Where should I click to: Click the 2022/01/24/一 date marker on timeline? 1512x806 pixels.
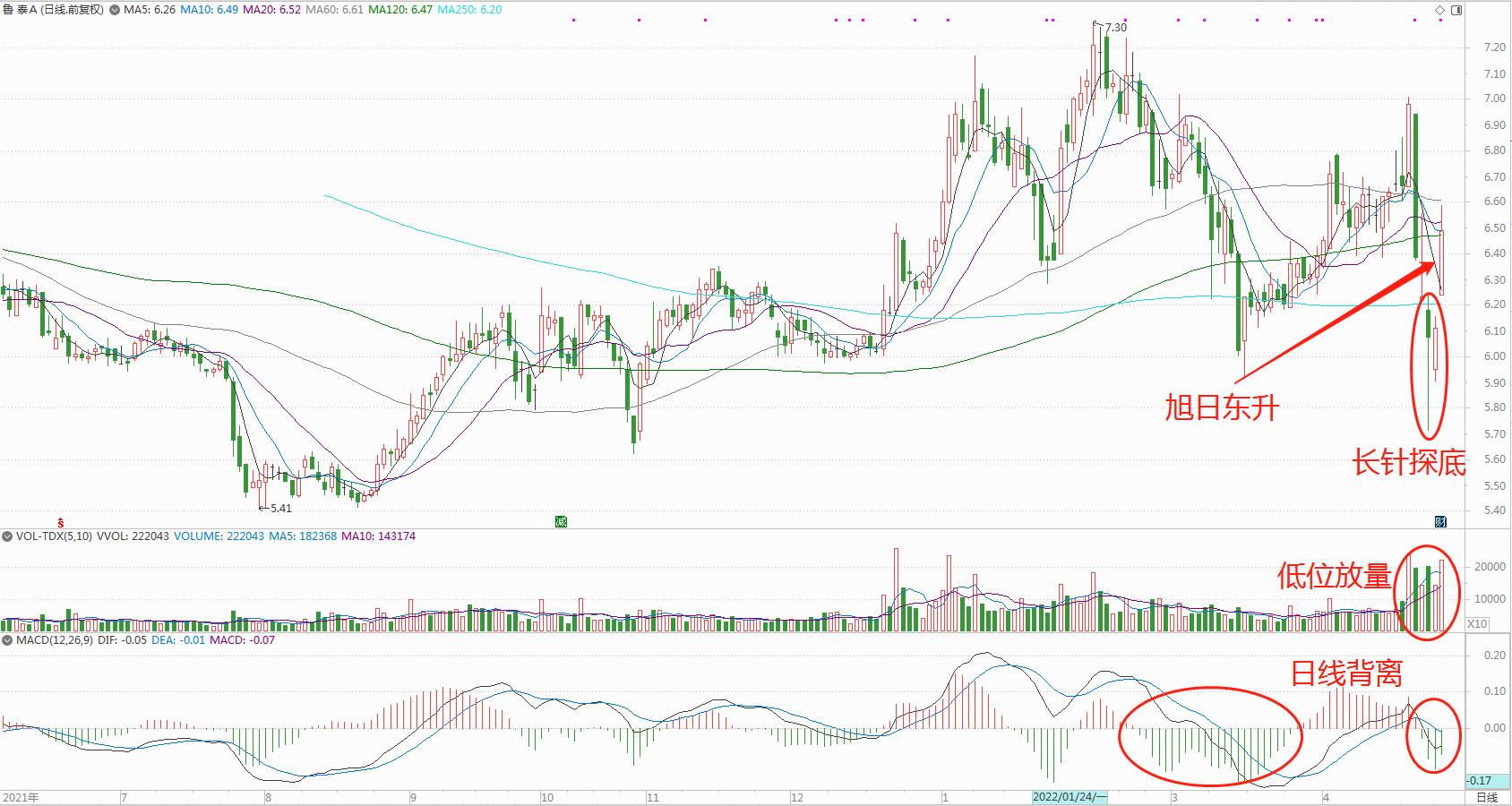pos(1070,797)
